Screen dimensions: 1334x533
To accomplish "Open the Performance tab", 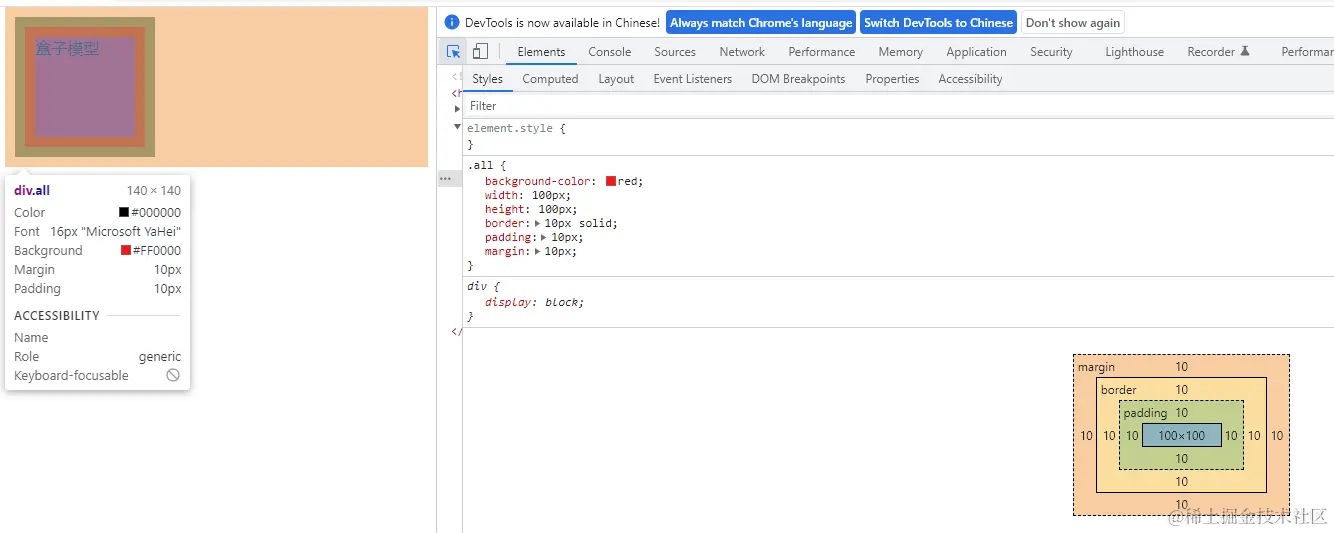I will pyautogui.click(x=822, y=52).
